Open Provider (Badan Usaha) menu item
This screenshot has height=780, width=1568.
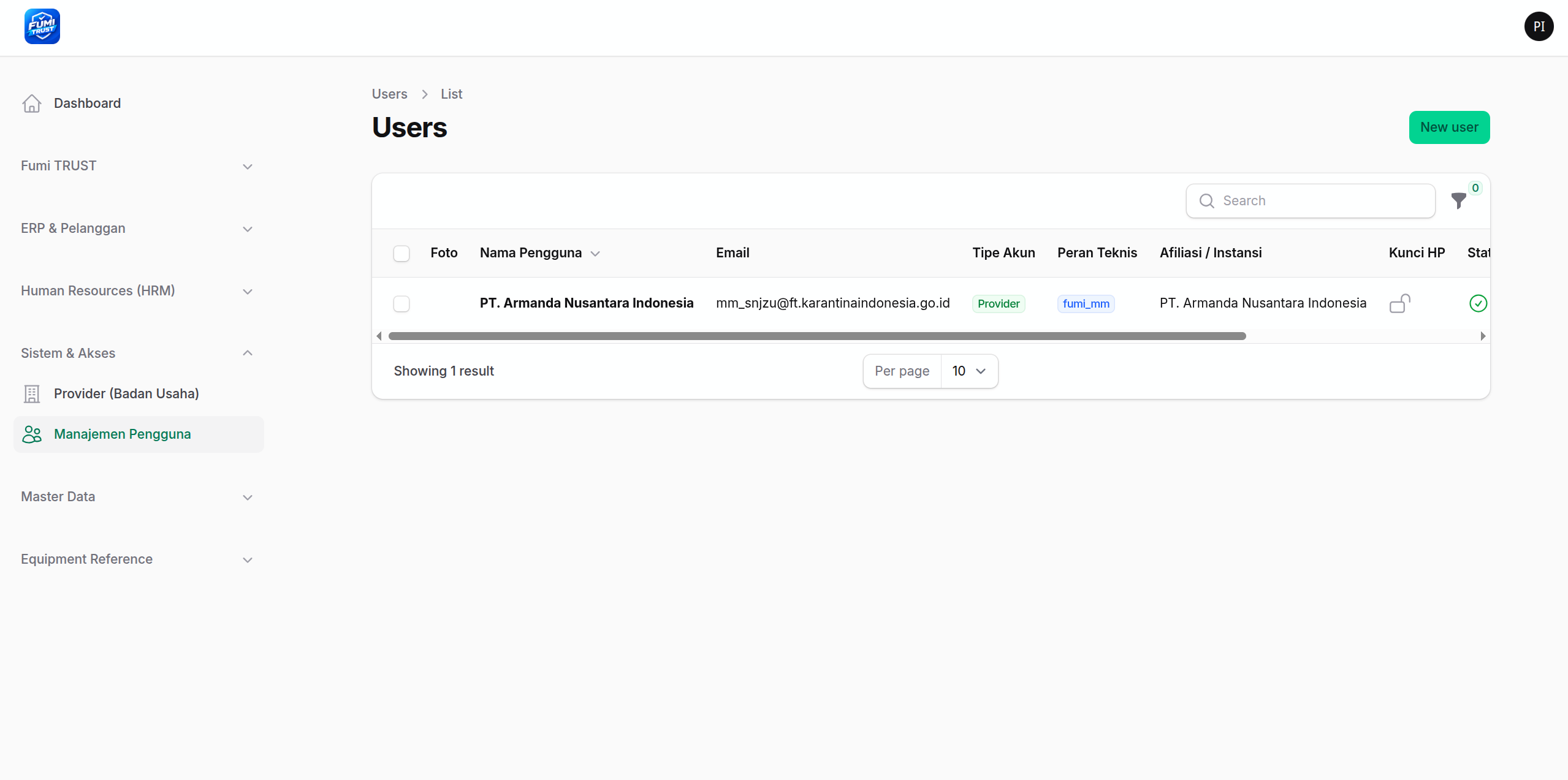coord(139,394)
